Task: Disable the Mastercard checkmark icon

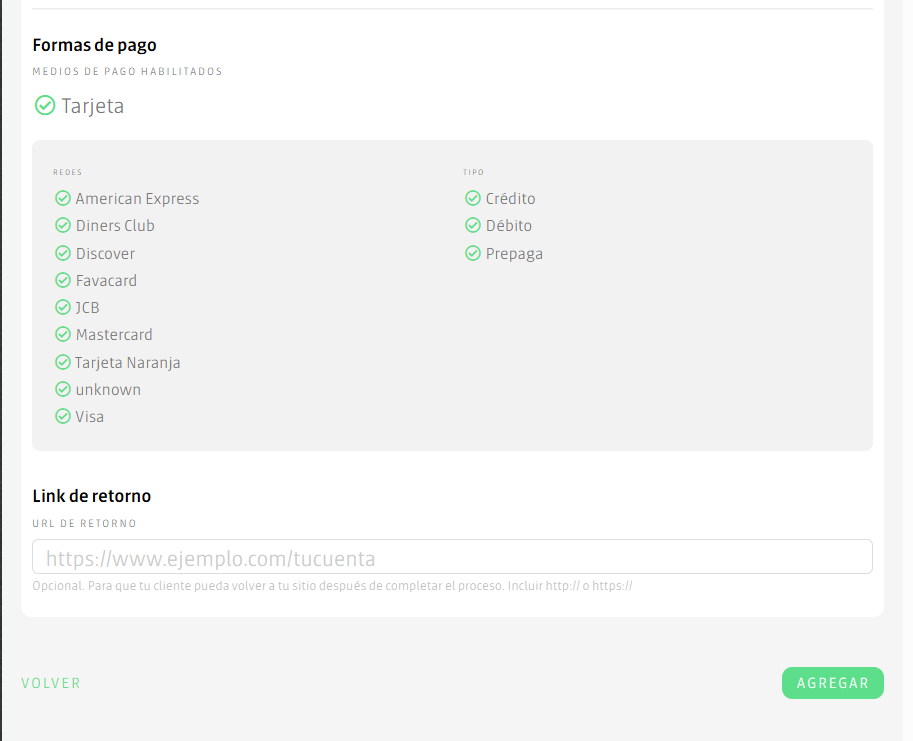Action: (x=62, y=334)
